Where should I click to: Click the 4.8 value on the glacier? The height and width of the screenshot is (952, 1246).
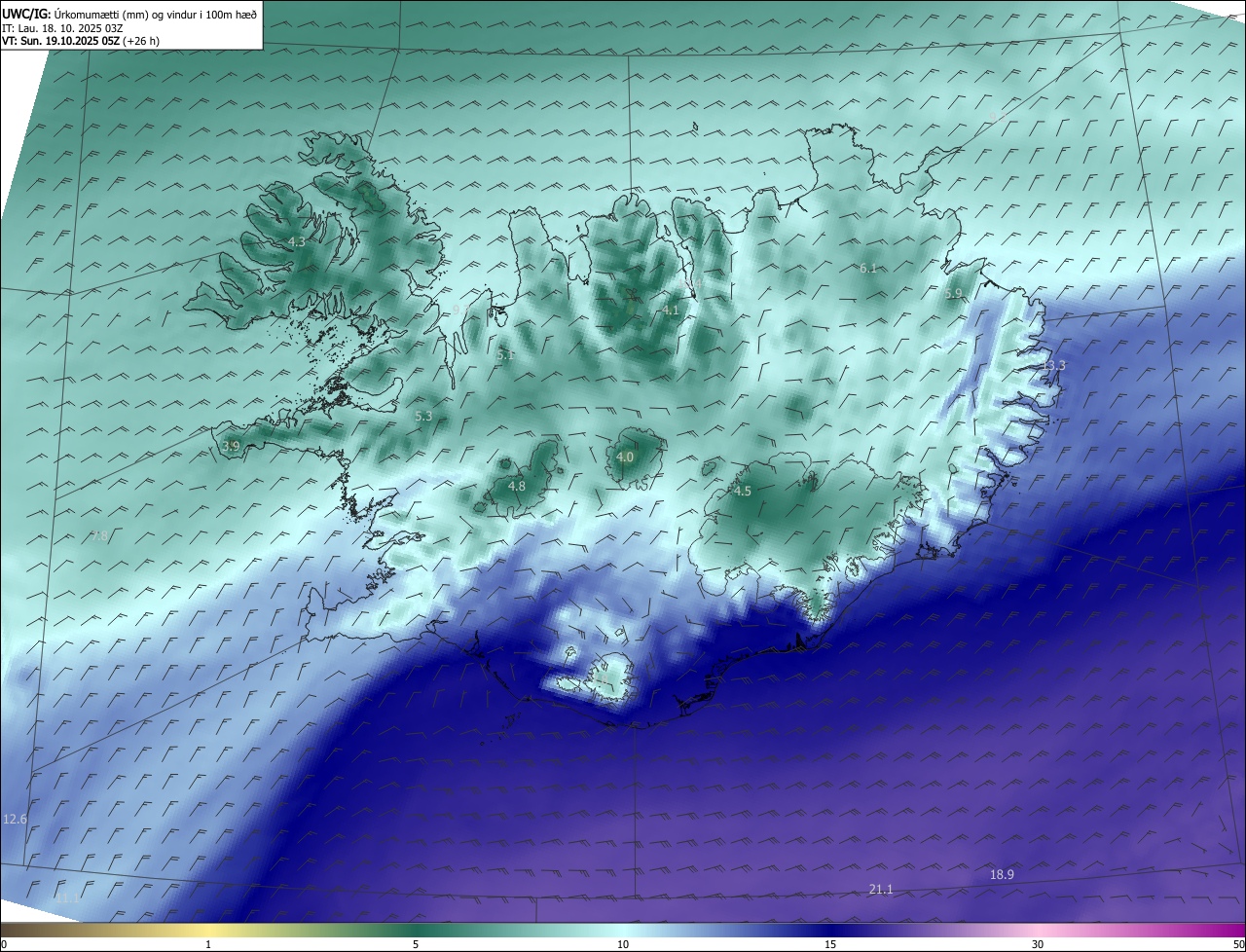click(x=517, y=486)
